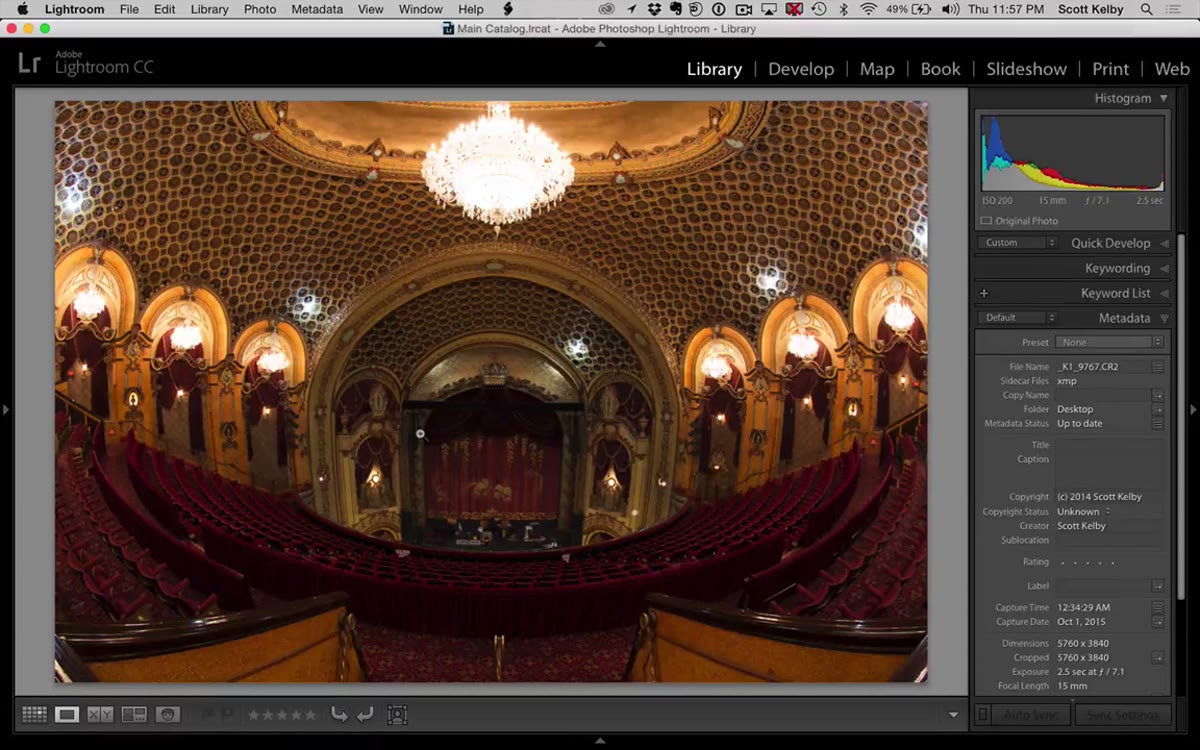
Task: Click Label field arrow icon
Action: pos(1158,586)
